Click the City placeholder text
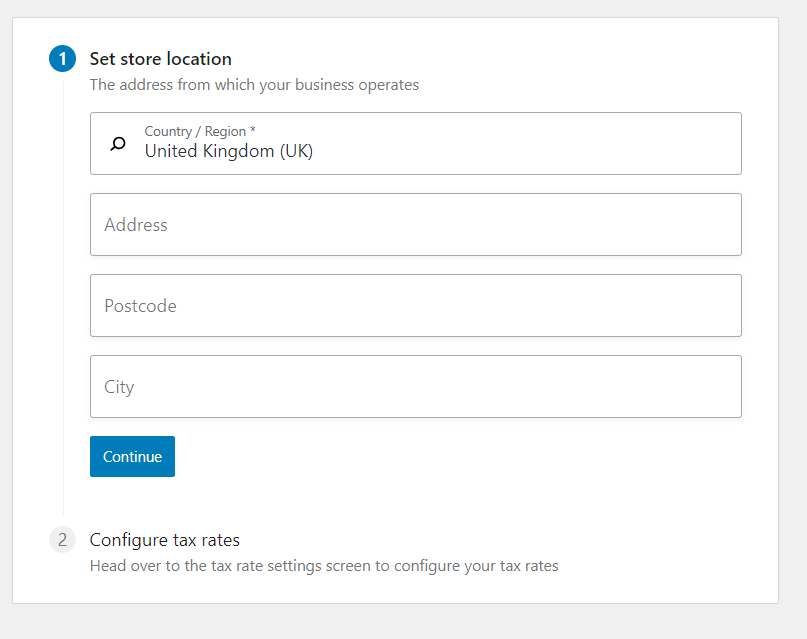This screenshot has height=639, width=807. tap(119, 387)
